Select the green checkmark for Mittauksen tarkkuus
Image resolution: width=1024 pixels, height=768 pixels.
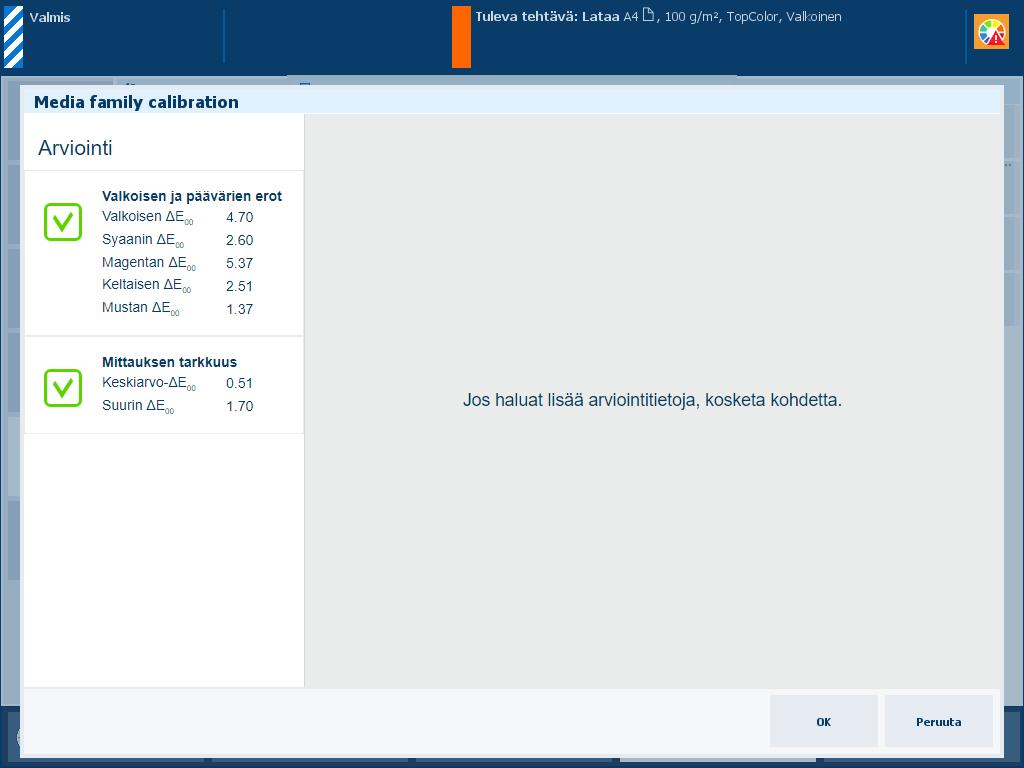(62, 388)
